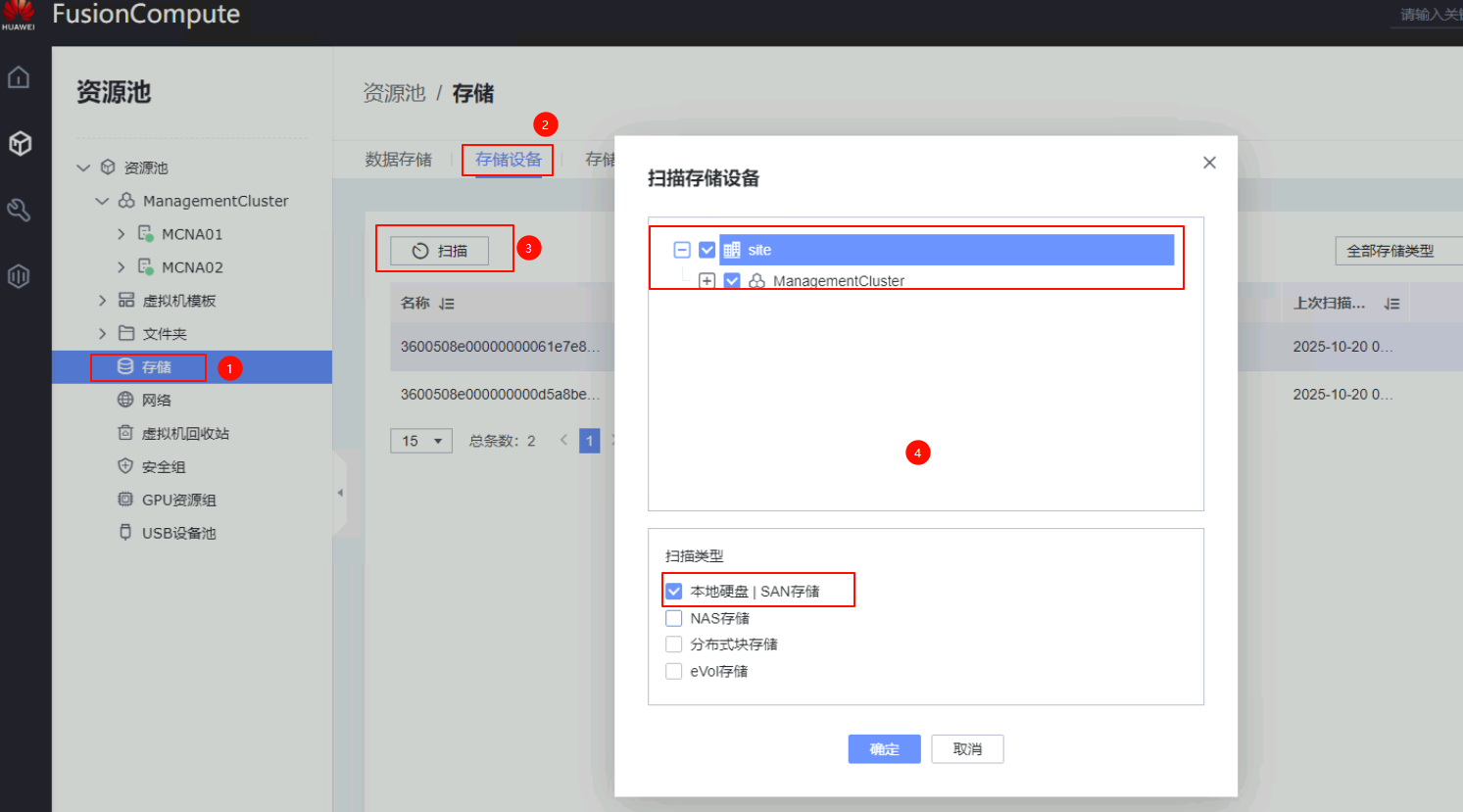1463x812 pixels.
Task: Click the shield icon in left sidebar
Action: click(19, 276)
